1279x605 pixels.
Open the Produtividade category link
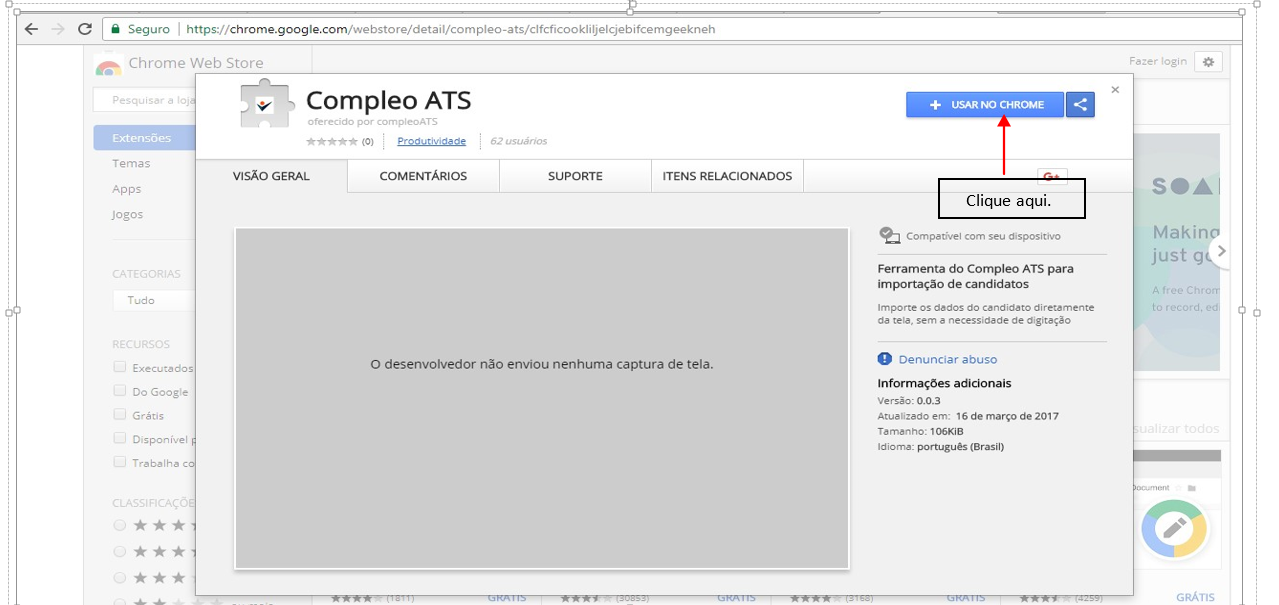[432, 141]
